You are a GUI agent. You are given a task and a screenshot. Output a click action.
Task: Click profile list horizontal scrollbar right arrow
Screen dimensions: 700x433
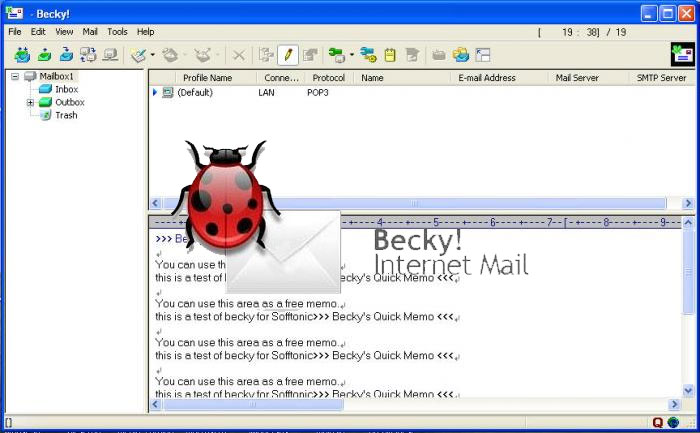[688, 203]
